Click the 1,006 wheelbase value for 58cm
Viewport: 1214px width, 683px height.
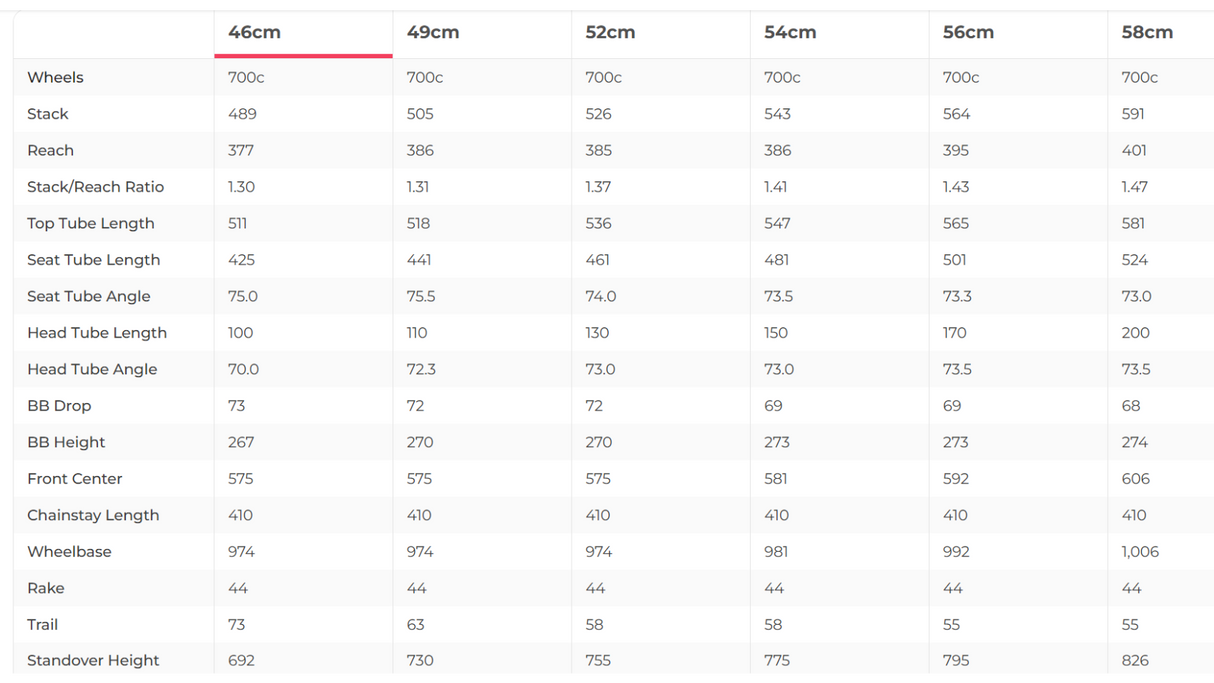[x=1140, y=552]
